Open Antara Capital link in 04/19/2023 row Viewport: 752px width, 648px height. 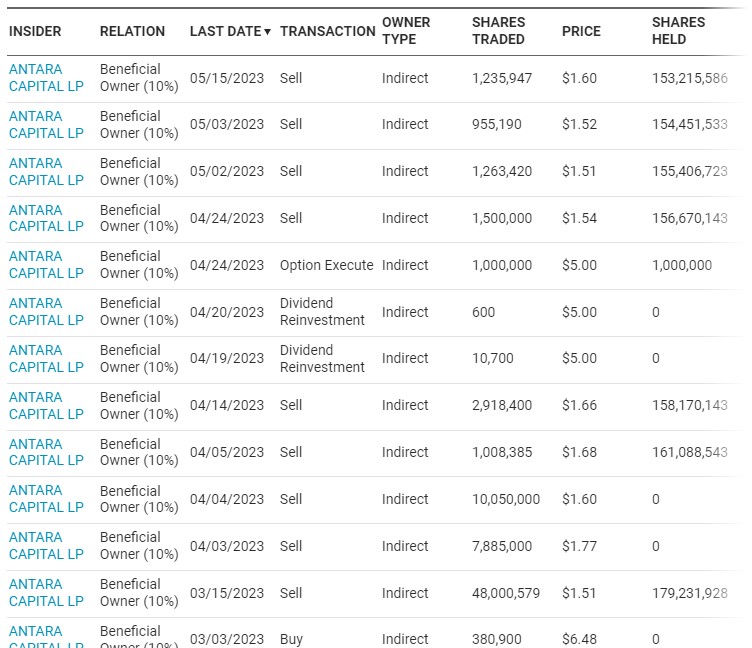click(46, 359)
